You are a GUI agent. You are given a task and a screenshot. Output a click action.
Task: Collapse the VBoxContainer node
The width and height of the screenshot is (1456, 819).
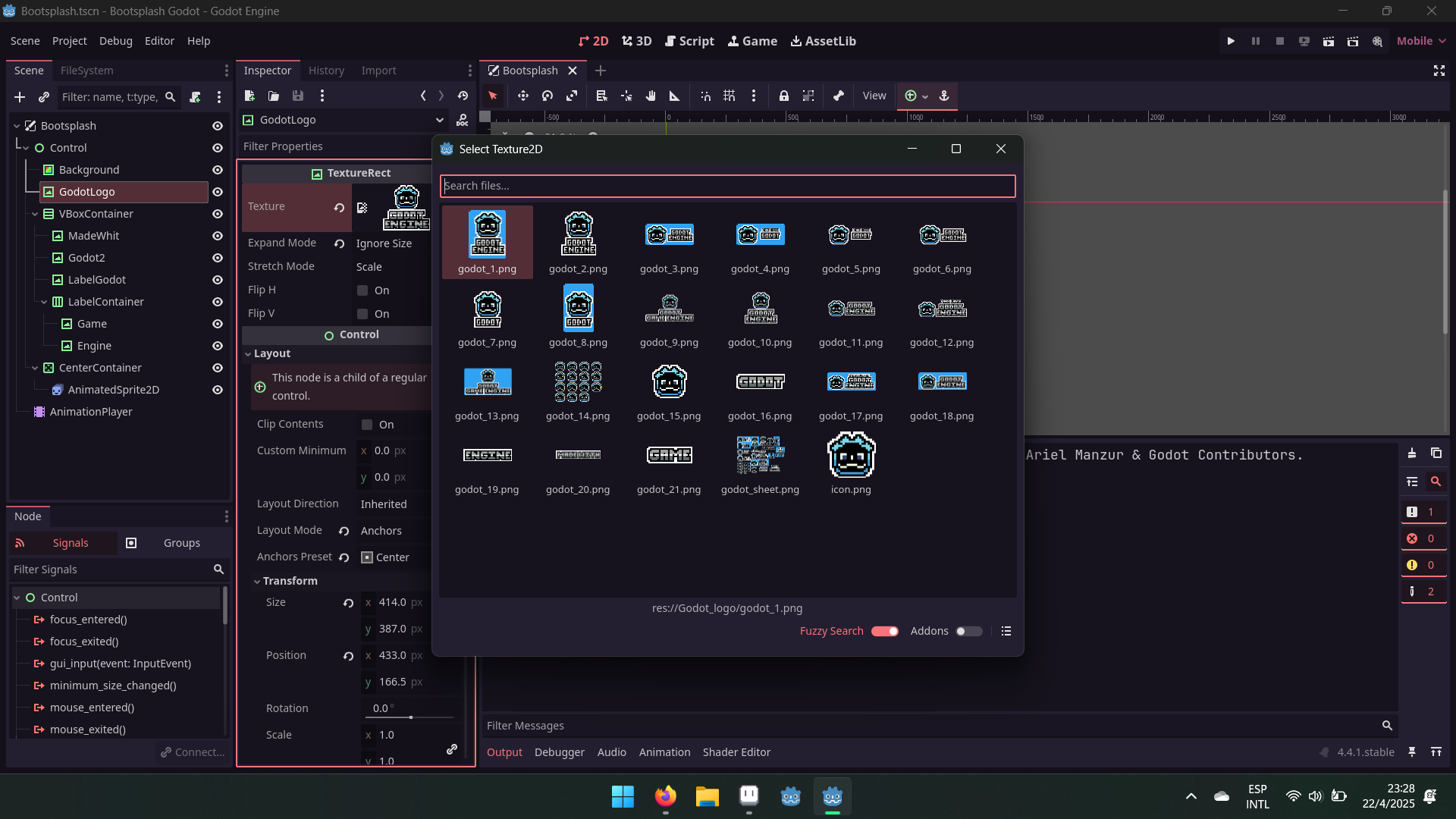[34, 214]
